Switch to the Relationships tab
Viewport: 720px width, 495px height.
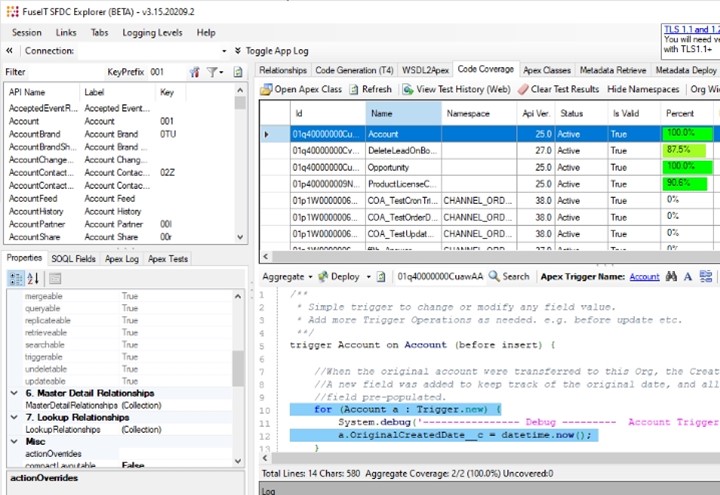click(x=283, y=70)
